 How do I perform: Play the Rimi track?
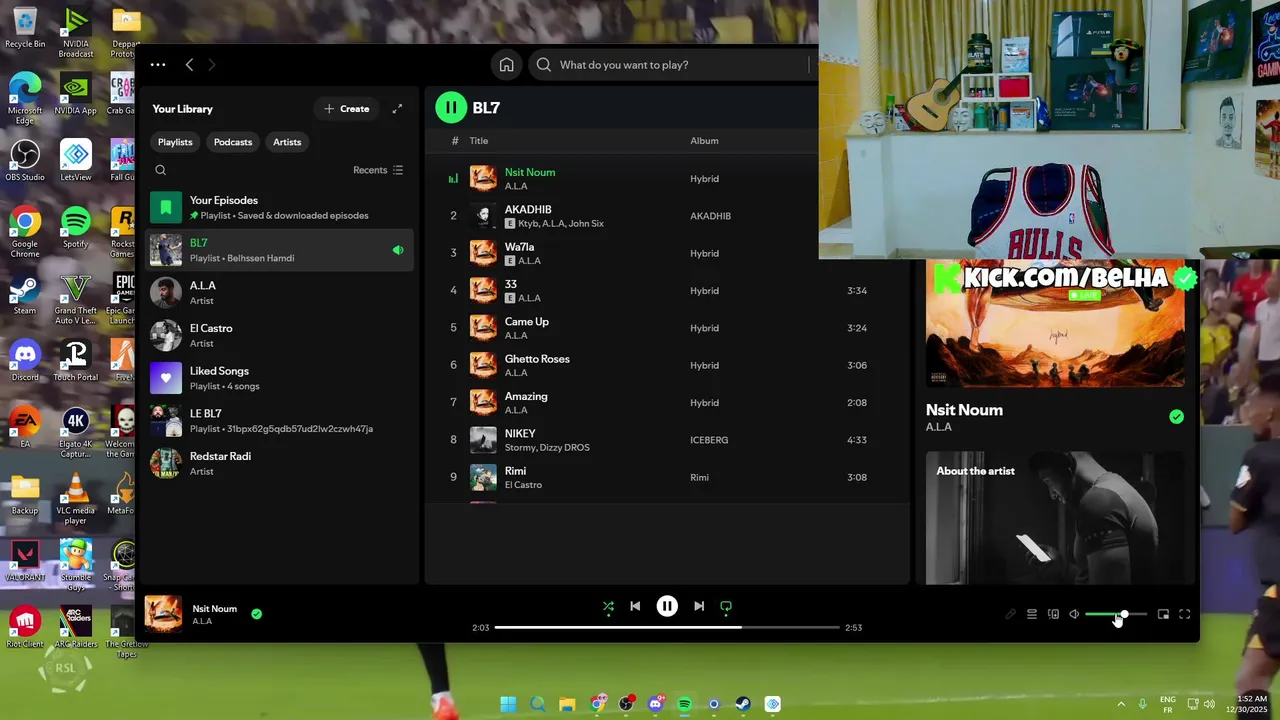tap(515, 471)
